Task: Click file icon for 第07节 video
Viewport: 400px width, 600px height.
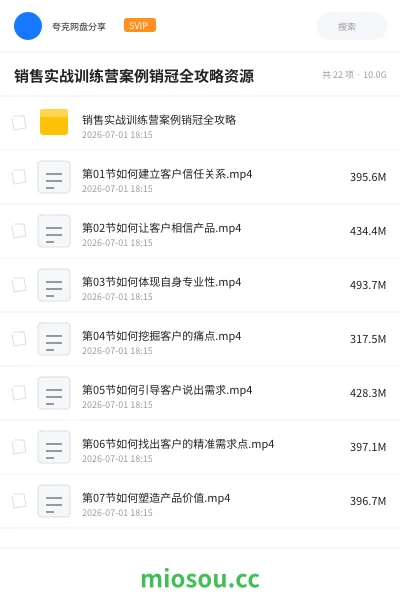Action: [54, 501]
